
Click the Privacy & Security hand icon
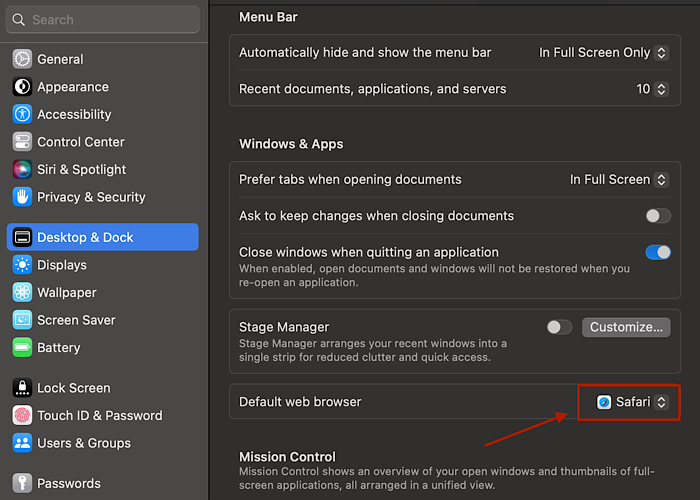(22, 197)
